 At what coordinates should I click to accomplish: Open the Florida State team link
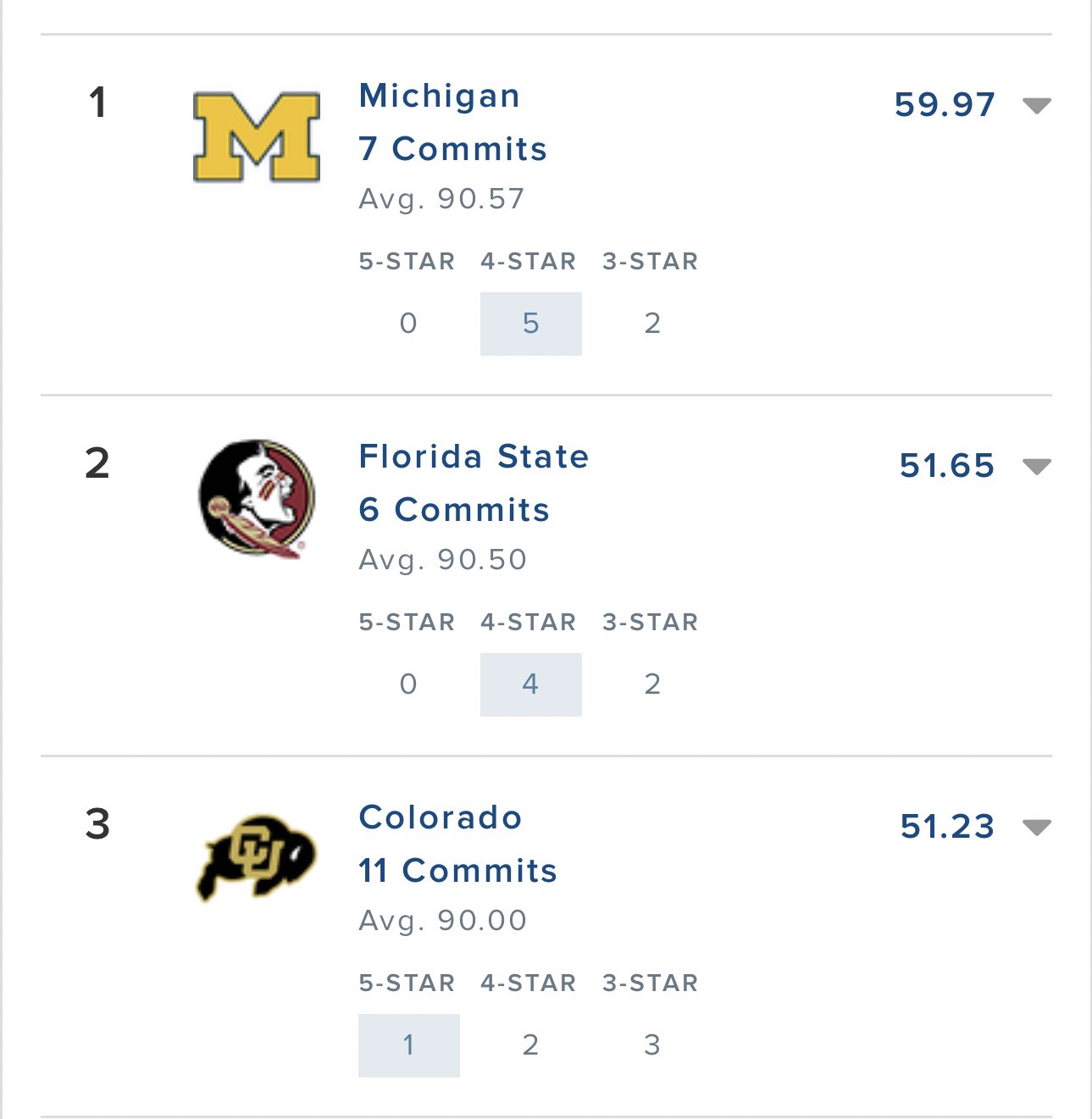pyautogui.click(x=474, y=457)
